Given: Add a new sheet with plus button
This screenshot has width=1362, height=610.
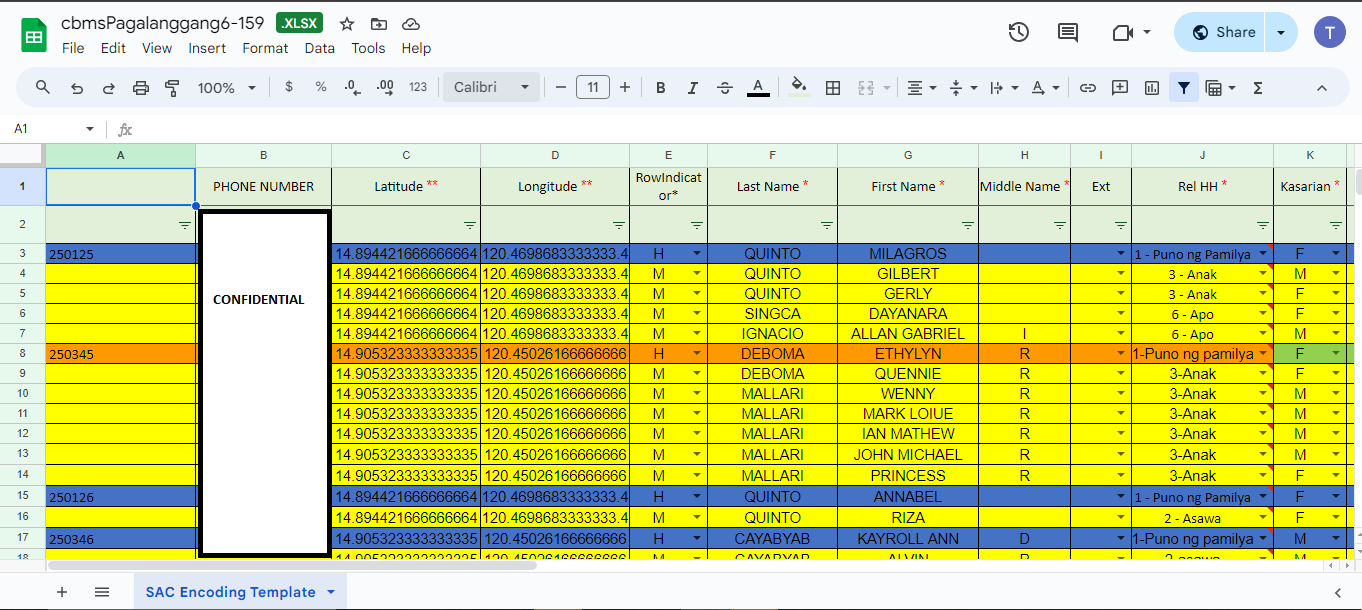Looking at the screenshot, I should 62,592.
